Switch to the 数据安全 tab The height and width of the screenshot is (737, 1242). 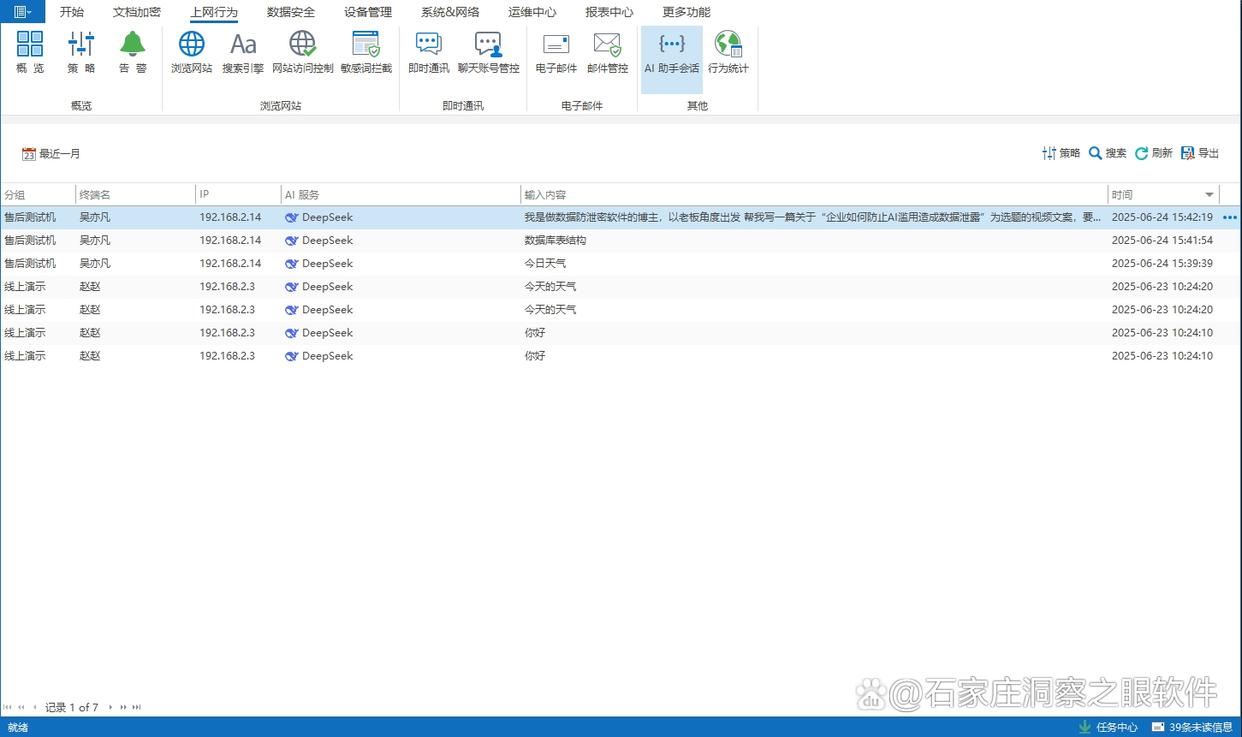(x=291, y=12)
